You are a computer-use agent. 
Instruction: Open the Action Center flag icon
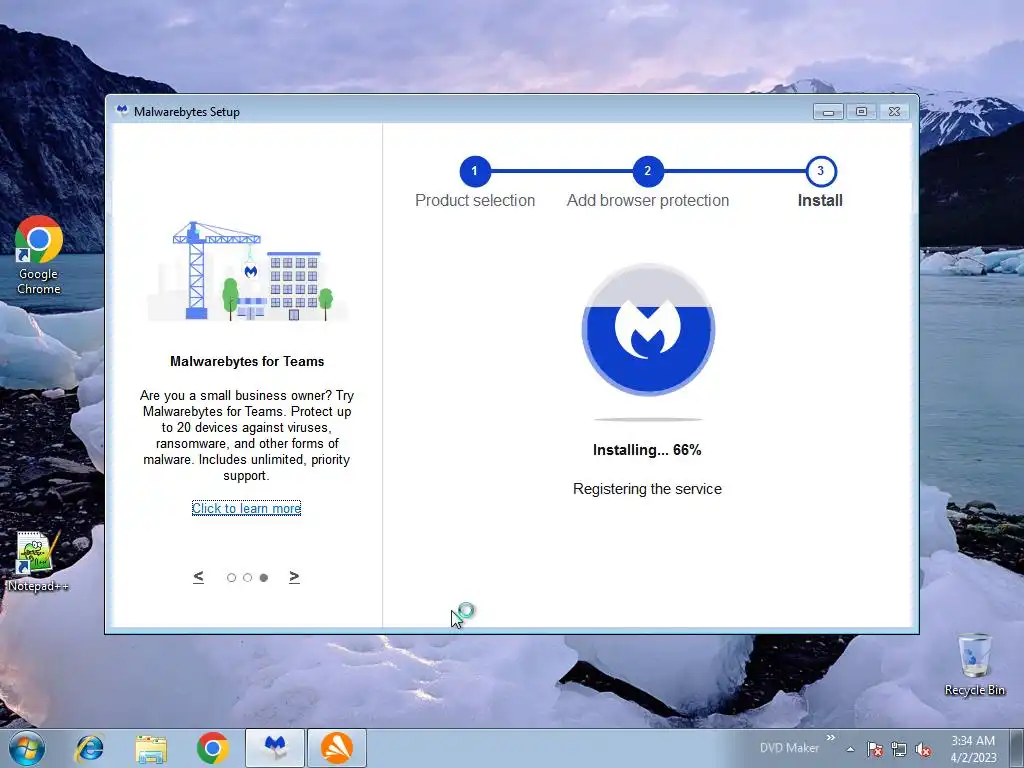click(x=875, y=749)
